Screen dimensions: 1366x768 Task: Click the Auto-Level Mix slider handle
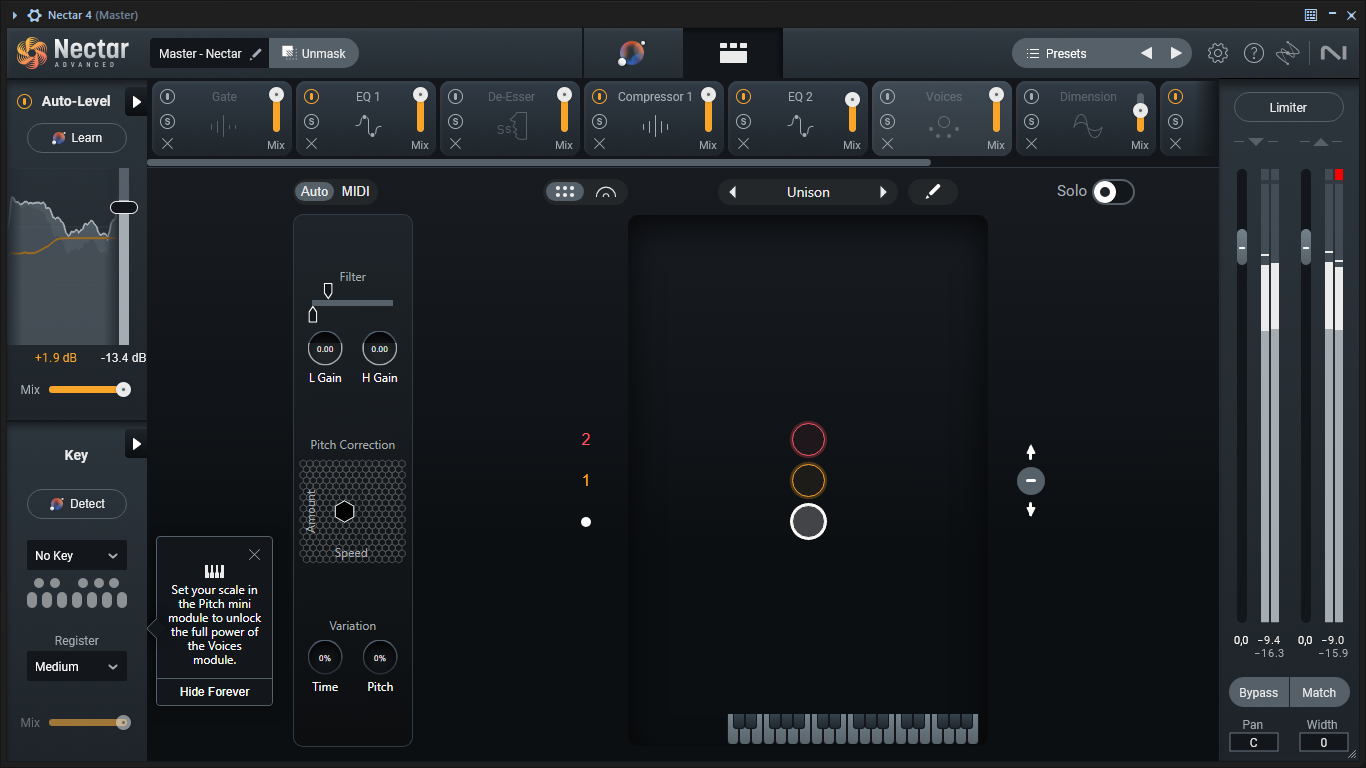123,390
